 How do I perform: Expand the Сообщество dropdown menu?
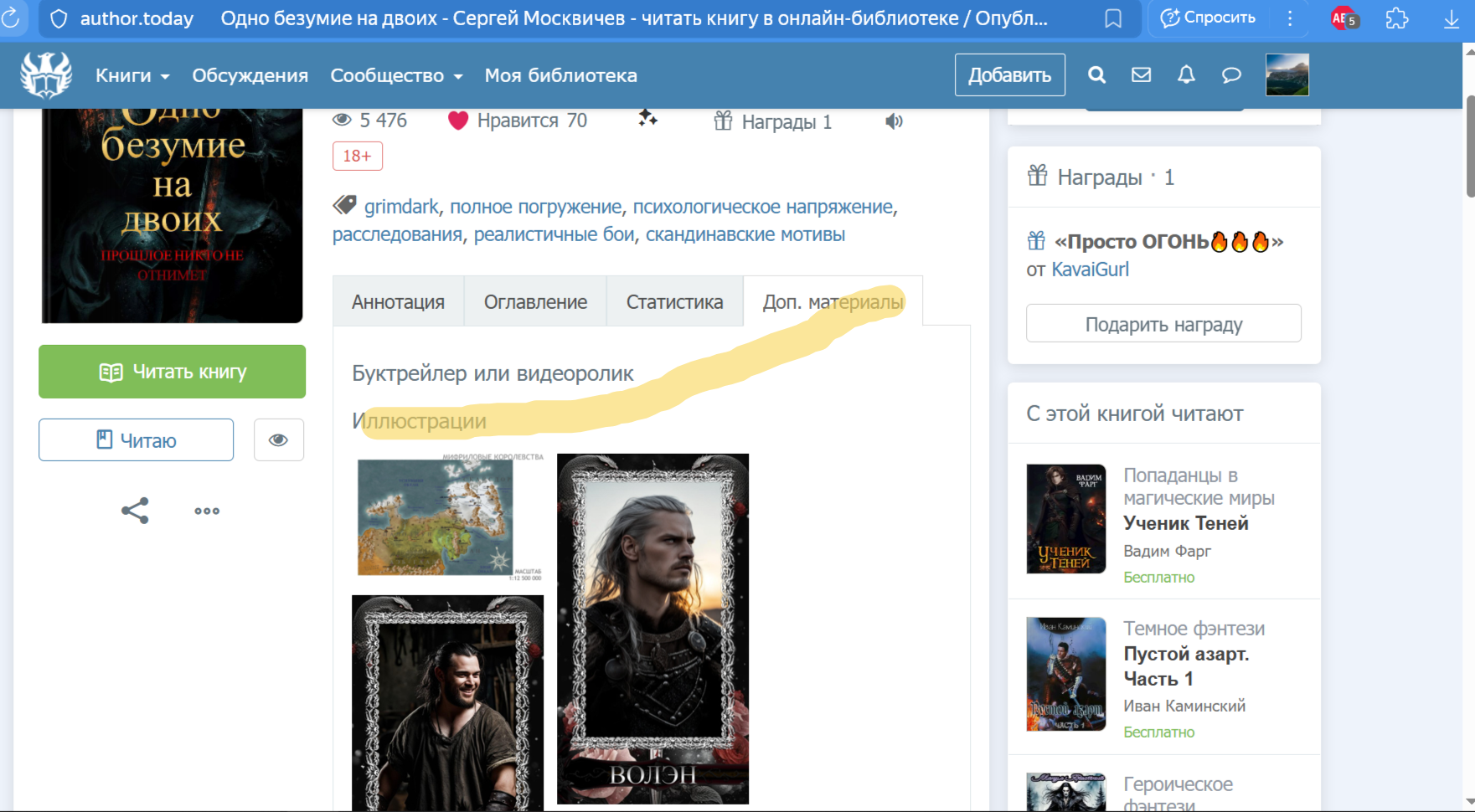click(396, 75)
